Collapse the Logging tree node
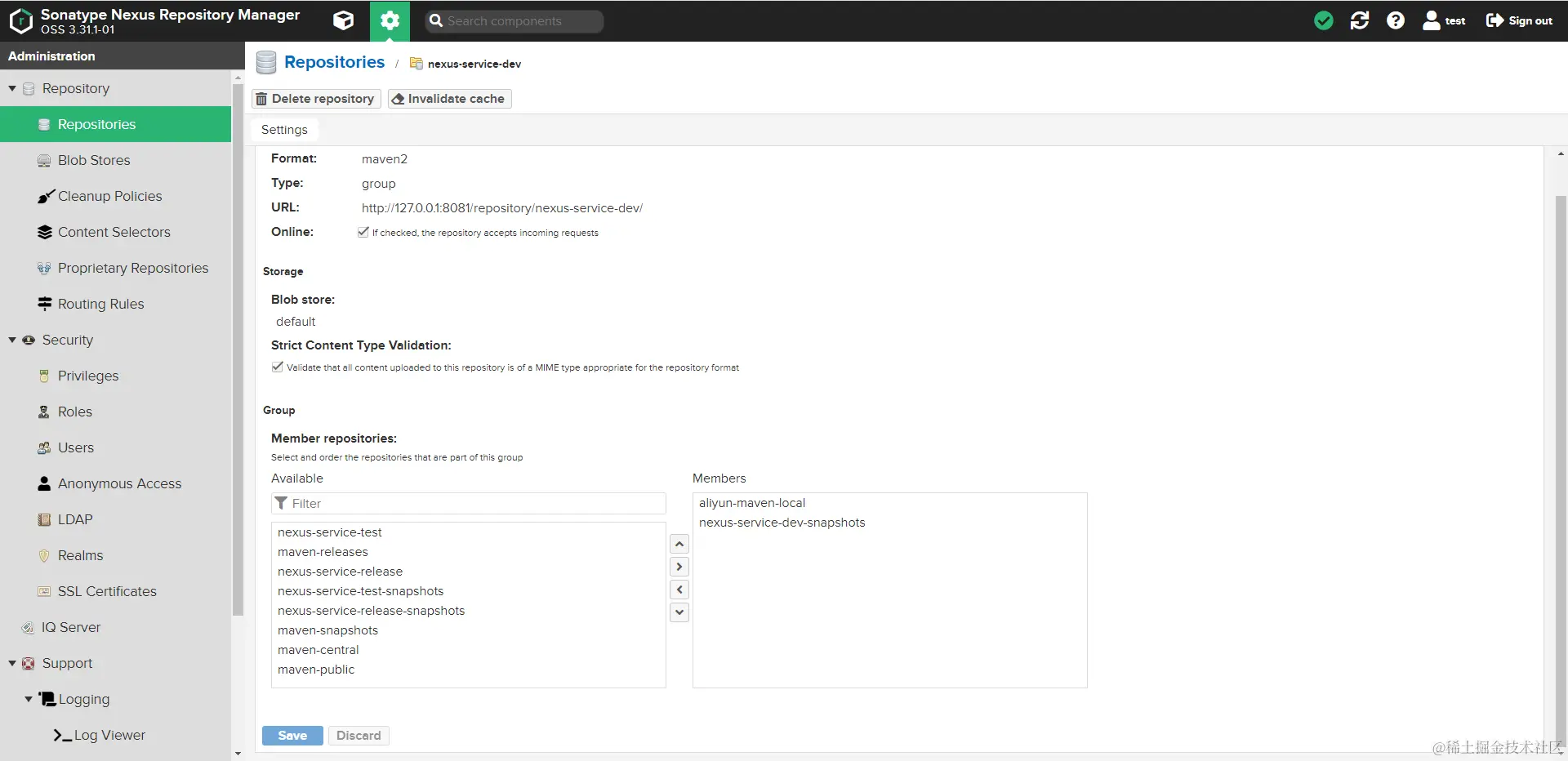 [29, 699]
